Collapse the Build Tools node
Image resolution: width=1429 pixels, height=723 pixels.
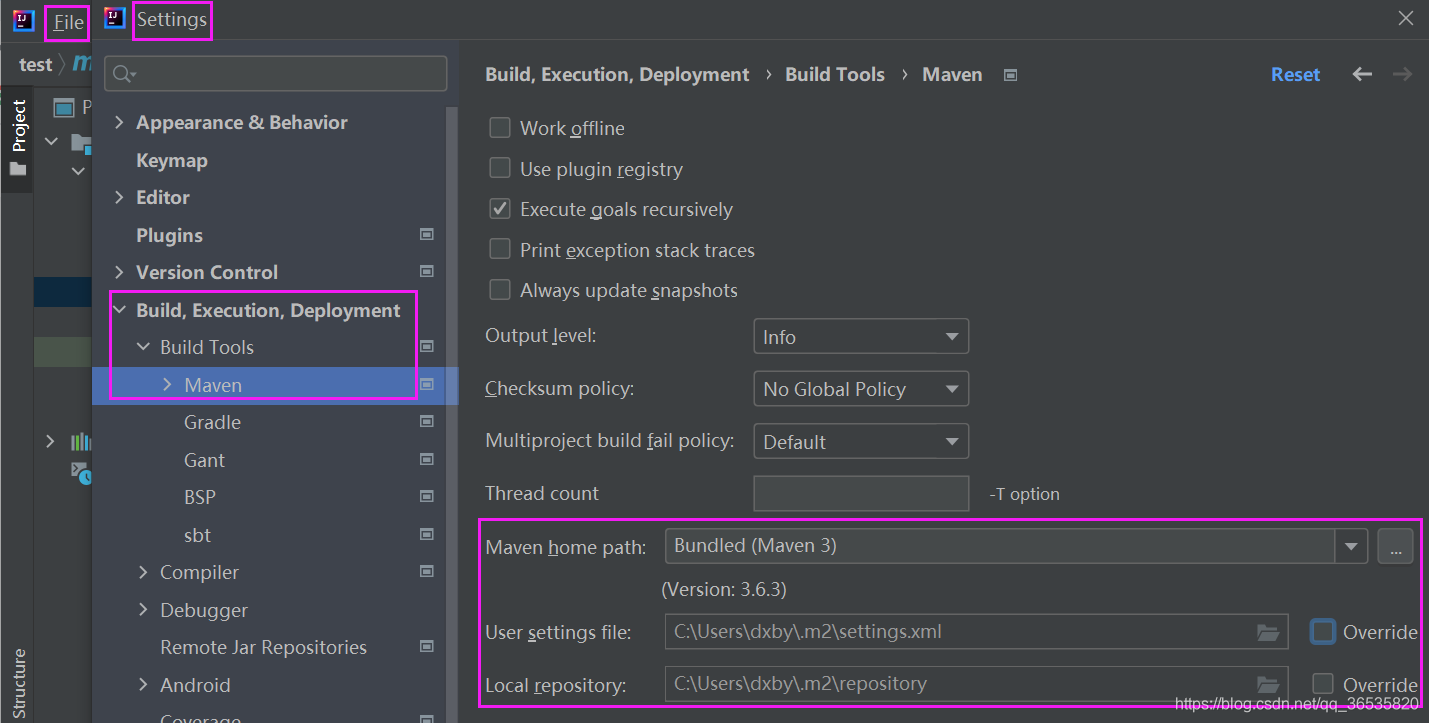click(143, 347)
